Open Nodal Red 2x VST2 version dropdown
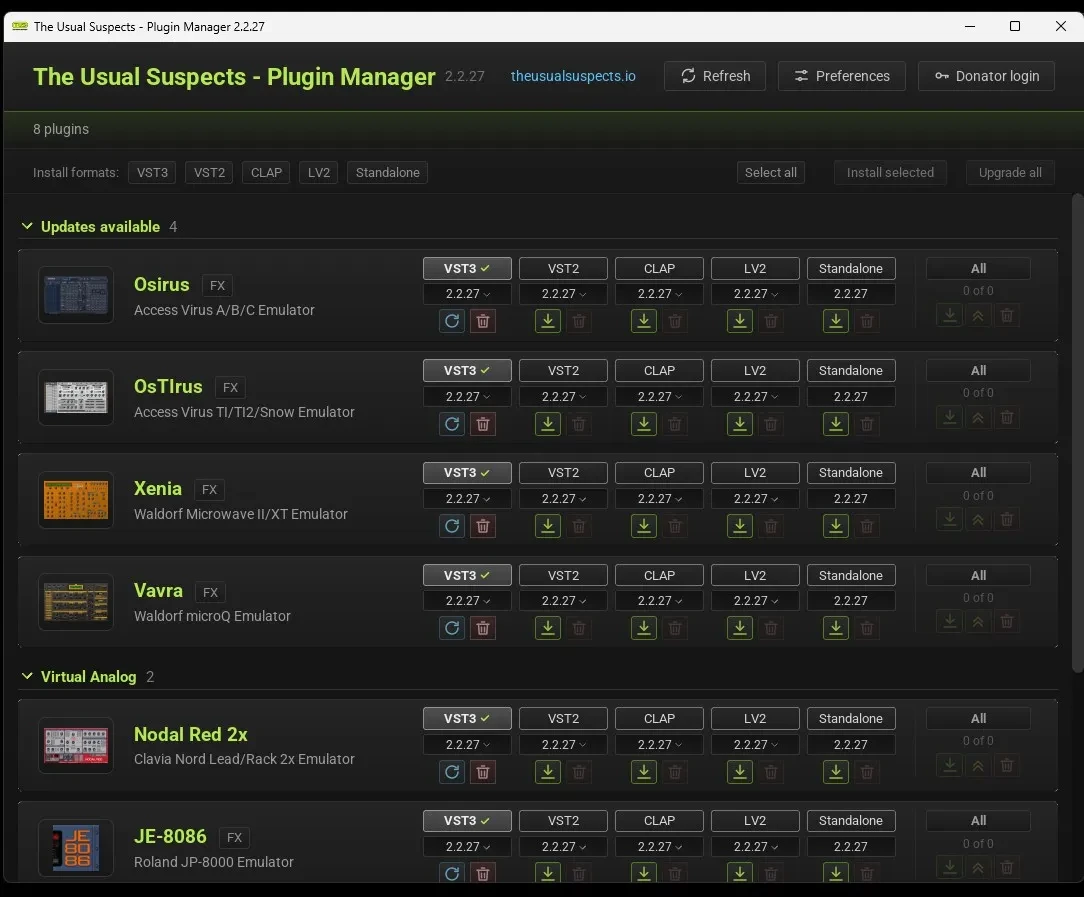 [563, 744]
